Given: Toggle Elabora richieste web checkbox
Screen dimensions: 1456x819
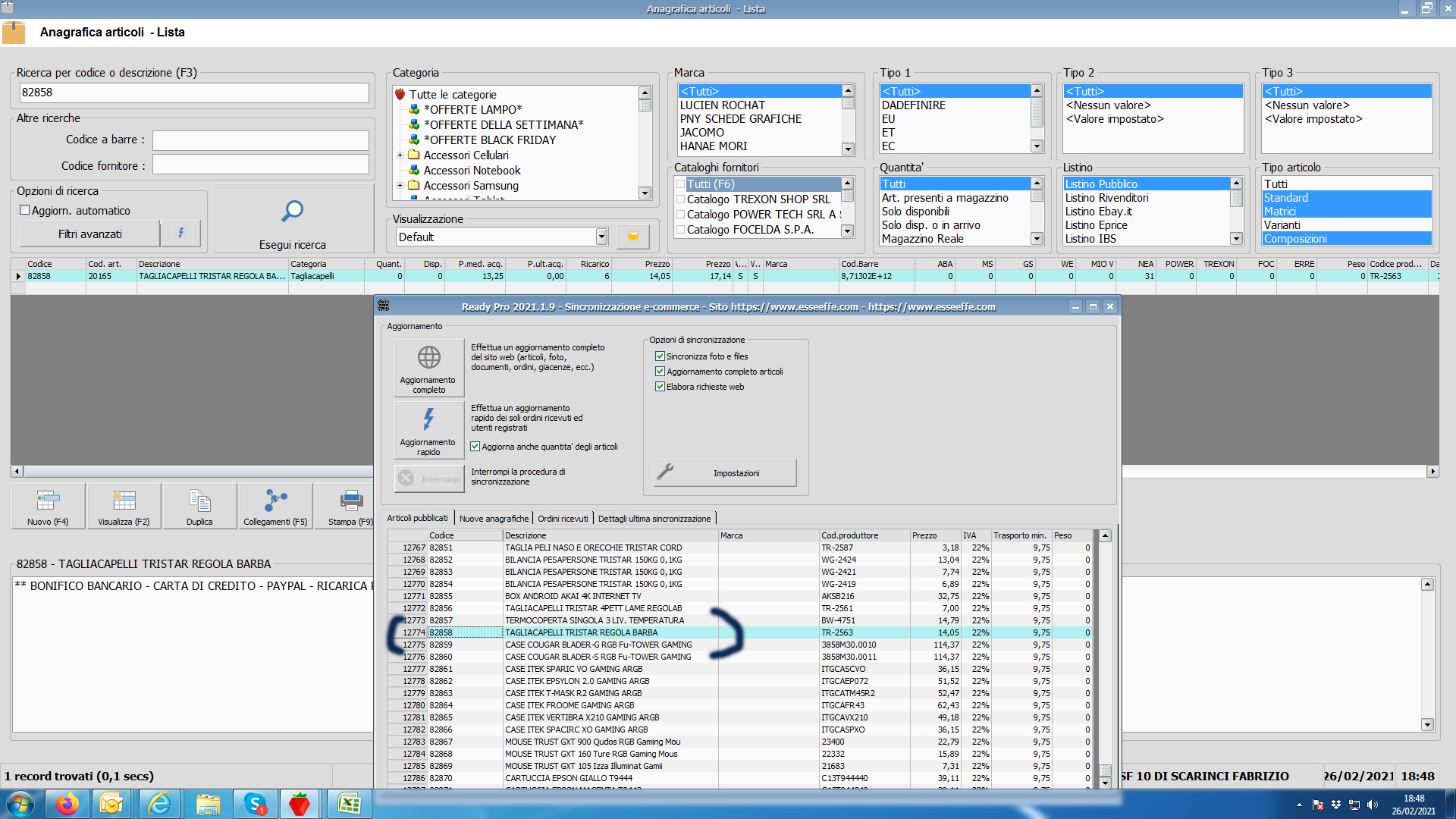Looking at the screenshot, I should 660,387.
